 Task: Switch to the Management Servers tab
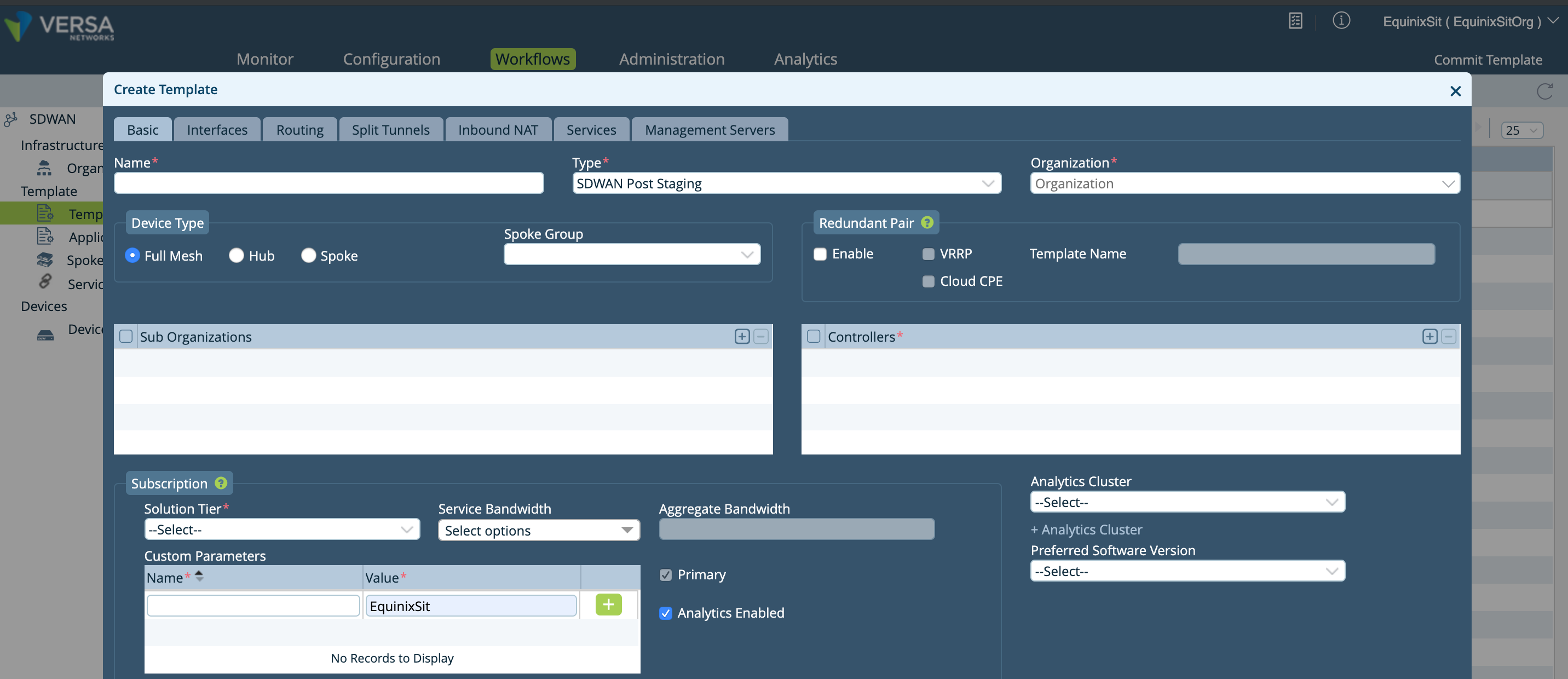tap(710, 130)
